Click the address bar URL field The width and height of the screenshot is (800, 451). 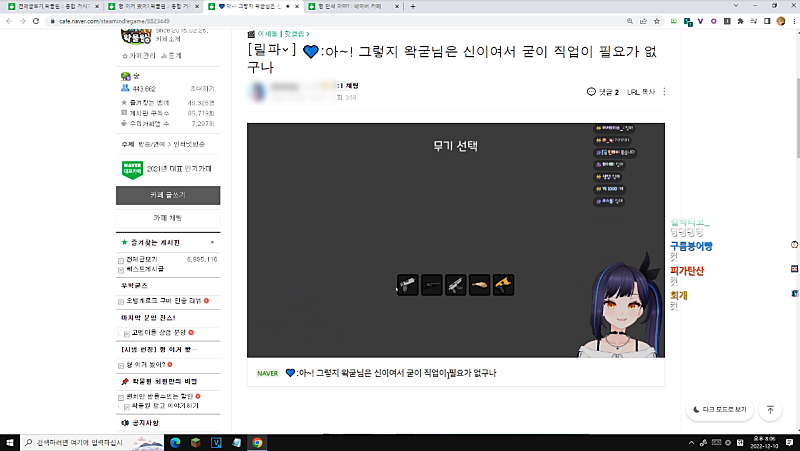click(337, 21)
